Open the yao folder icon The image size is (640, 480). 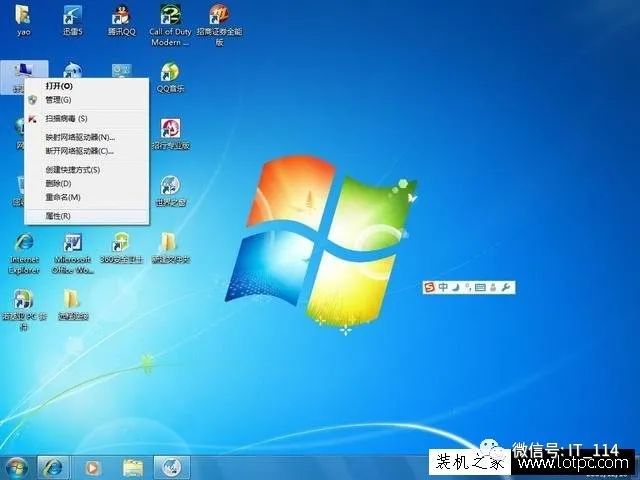[23, 20]
